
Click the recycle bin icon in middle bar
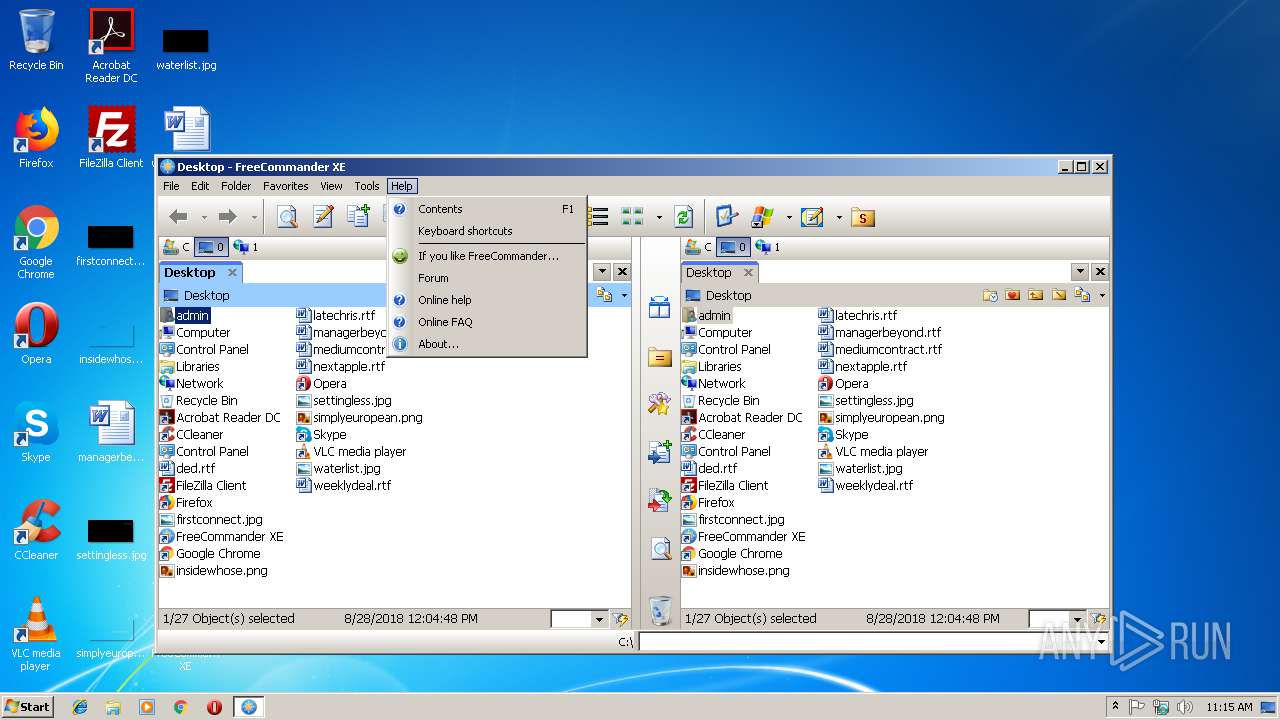pos(660,609)
